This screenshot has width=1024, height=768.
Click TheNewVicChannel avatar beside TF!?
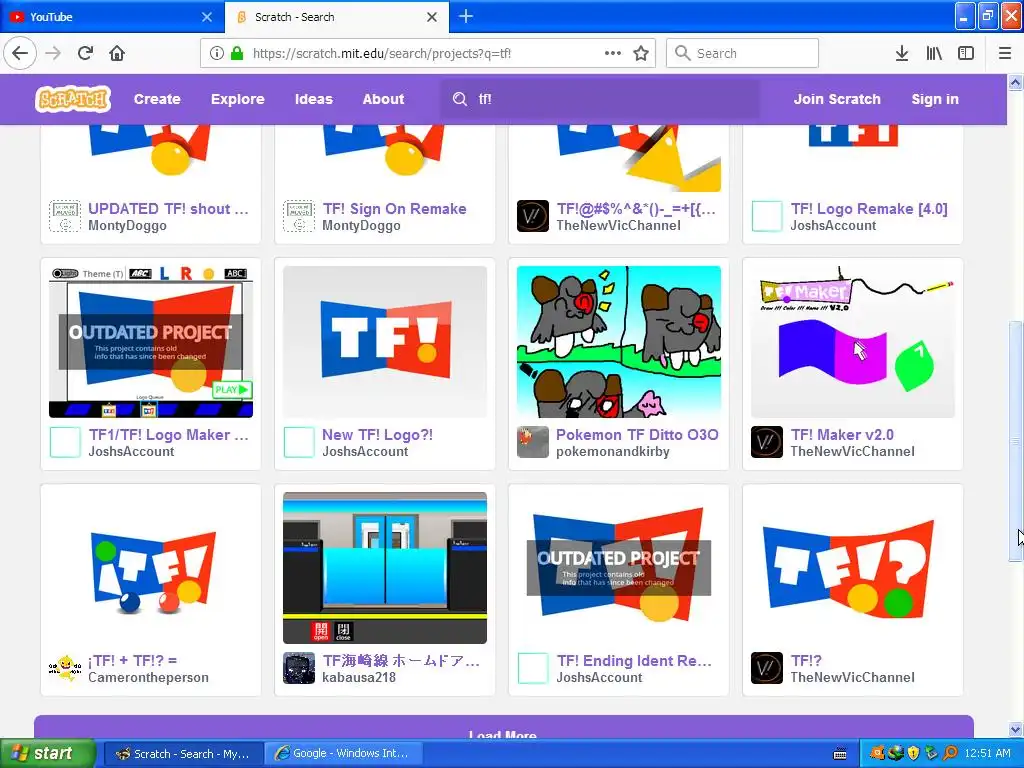(767, 669)
